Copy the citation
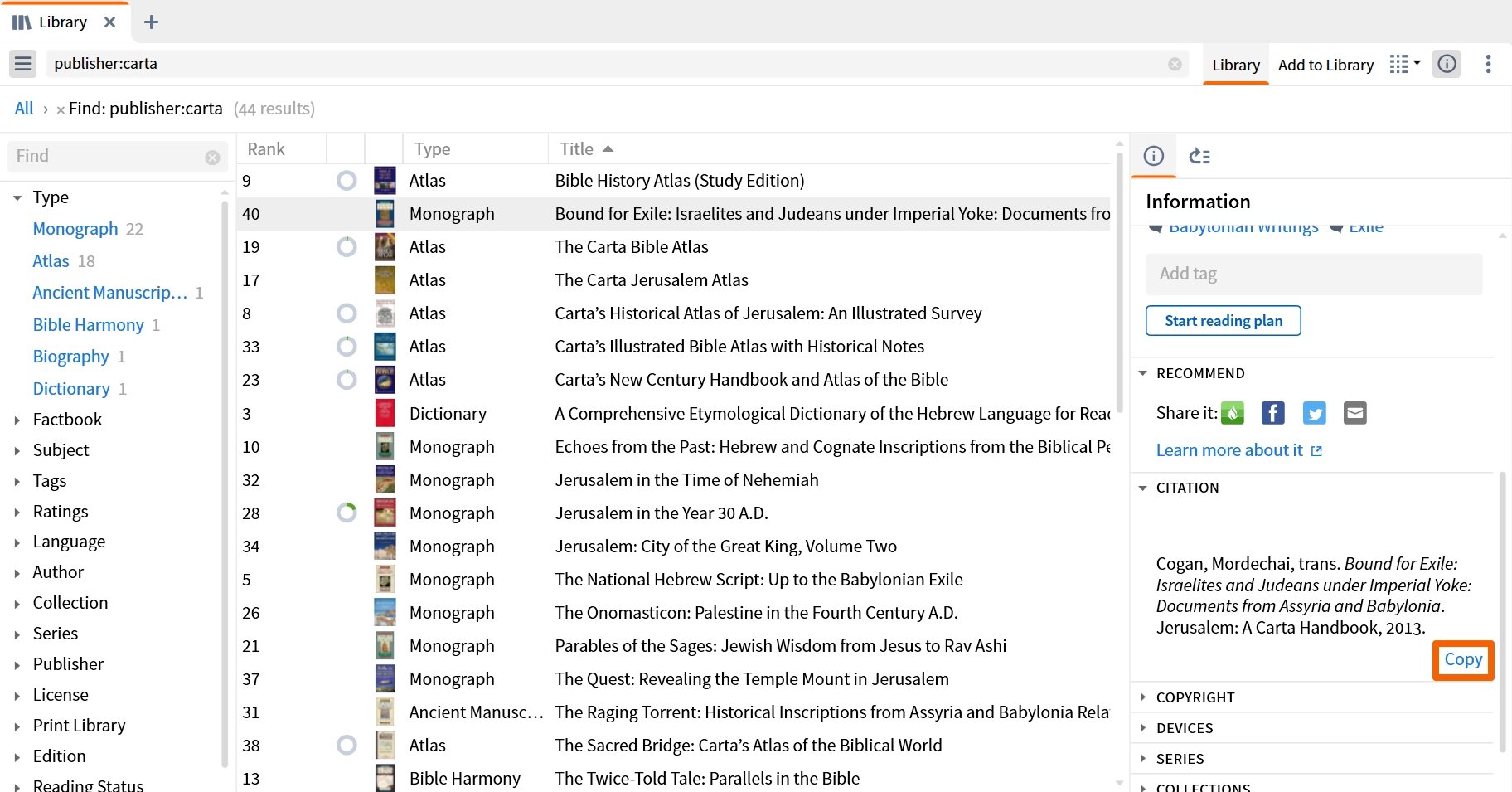This screenshot has width=1512, height=792. [1463, 660]
